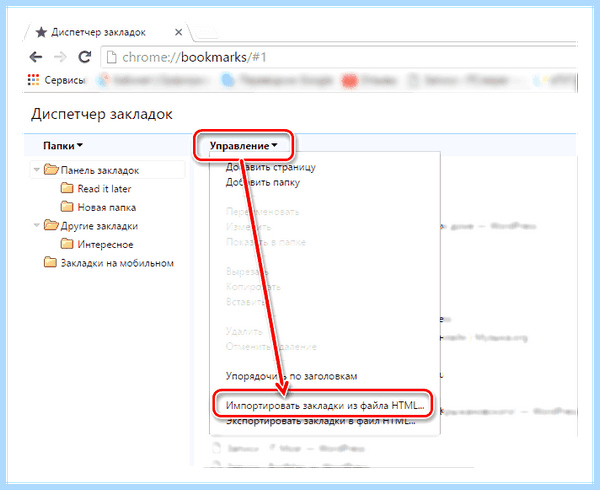
Task: Collapse the Панель закладок tree arrow
Action: click(x=37, y=169)
